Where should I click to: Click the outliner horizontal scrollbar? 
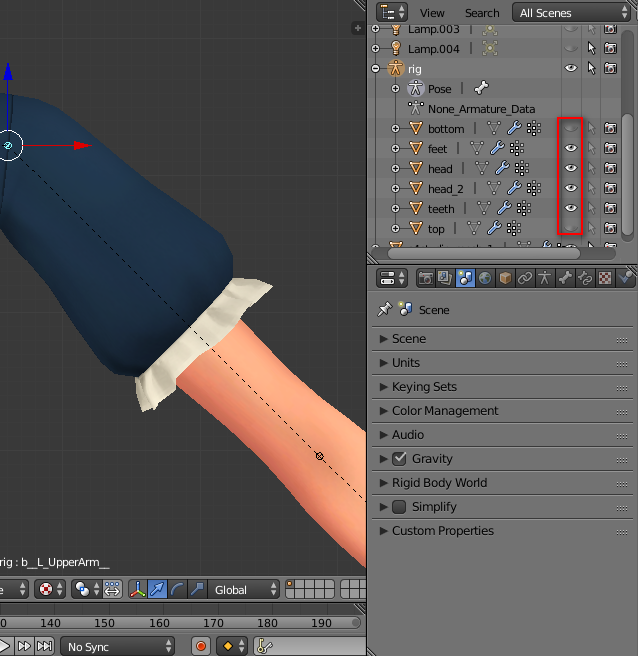point(484,253)
